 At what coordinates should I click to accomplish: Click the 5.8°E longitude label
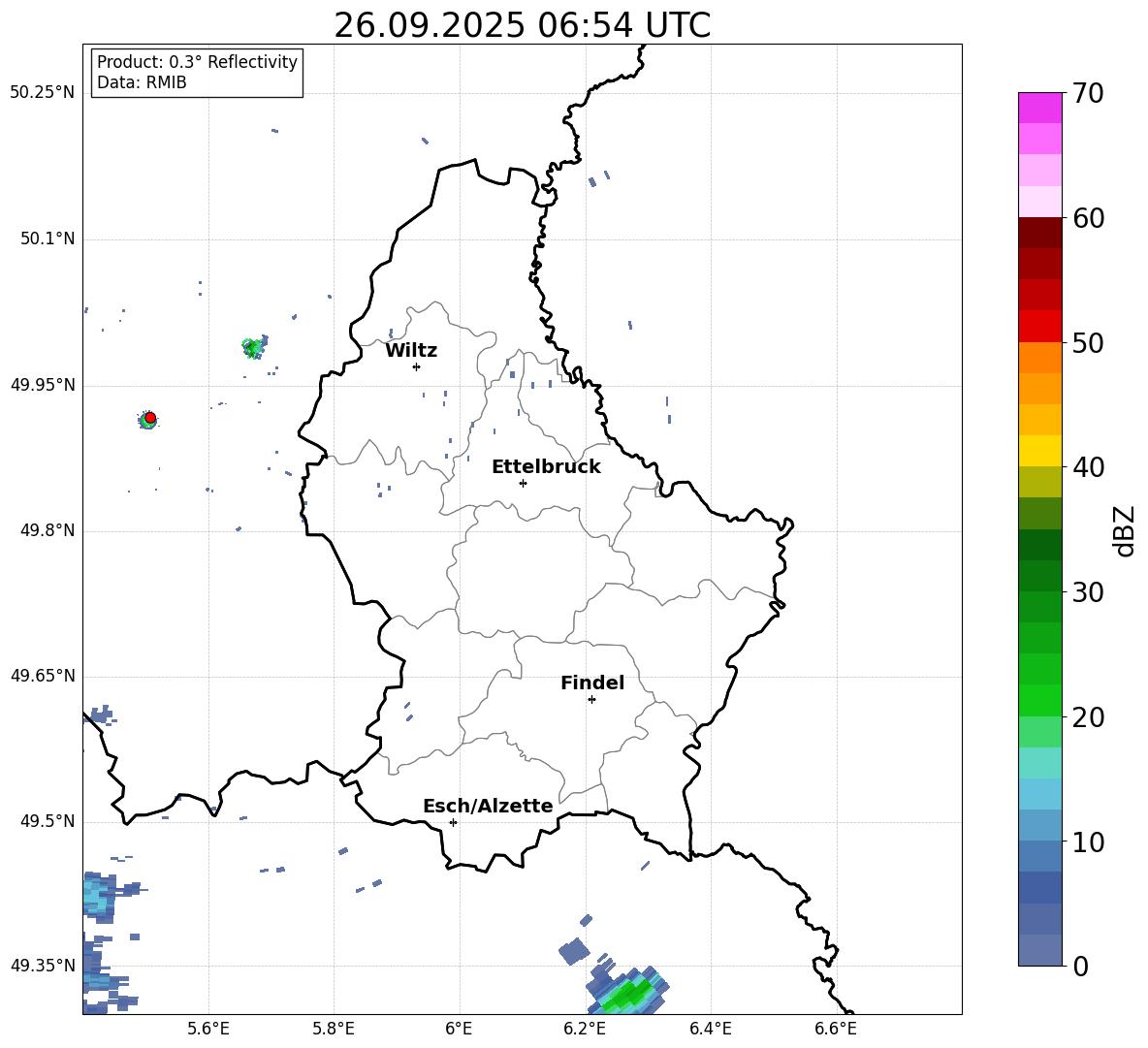pyautogui.click(x=334, y=1029)
